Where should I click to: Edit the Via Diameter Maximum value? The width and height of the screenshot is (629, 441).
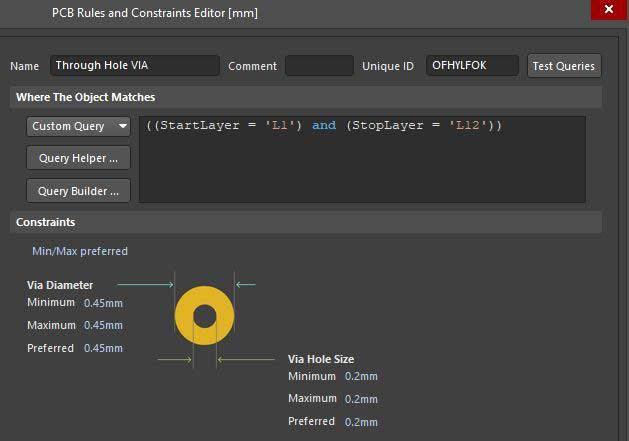coord(103,326)
